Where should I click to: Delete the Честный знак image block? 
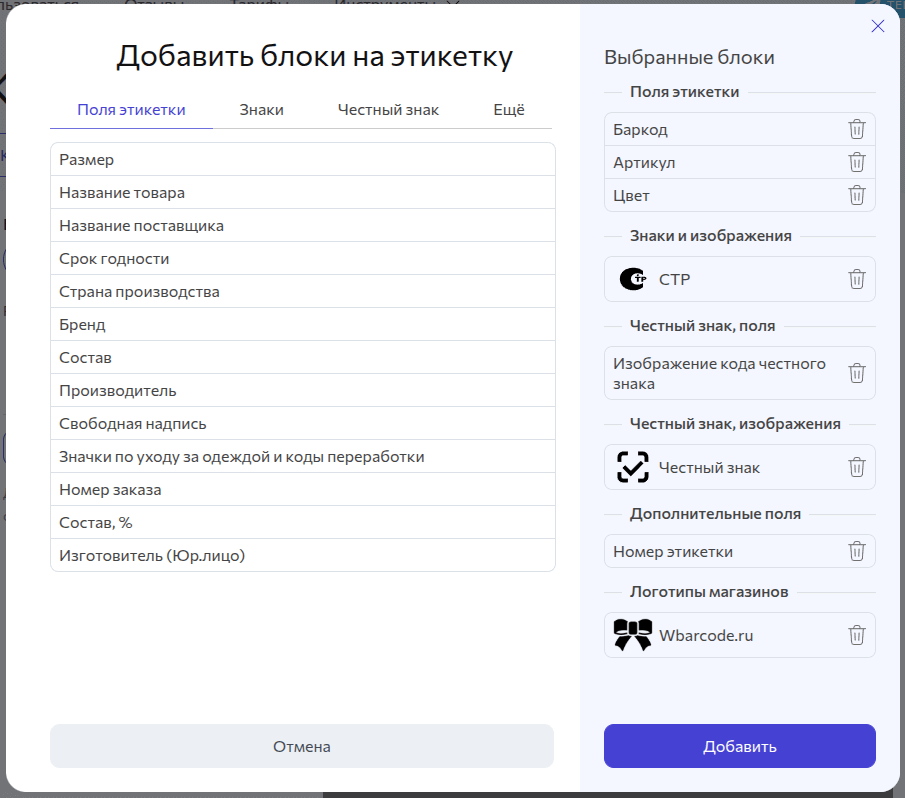click(x=856, y=467)
